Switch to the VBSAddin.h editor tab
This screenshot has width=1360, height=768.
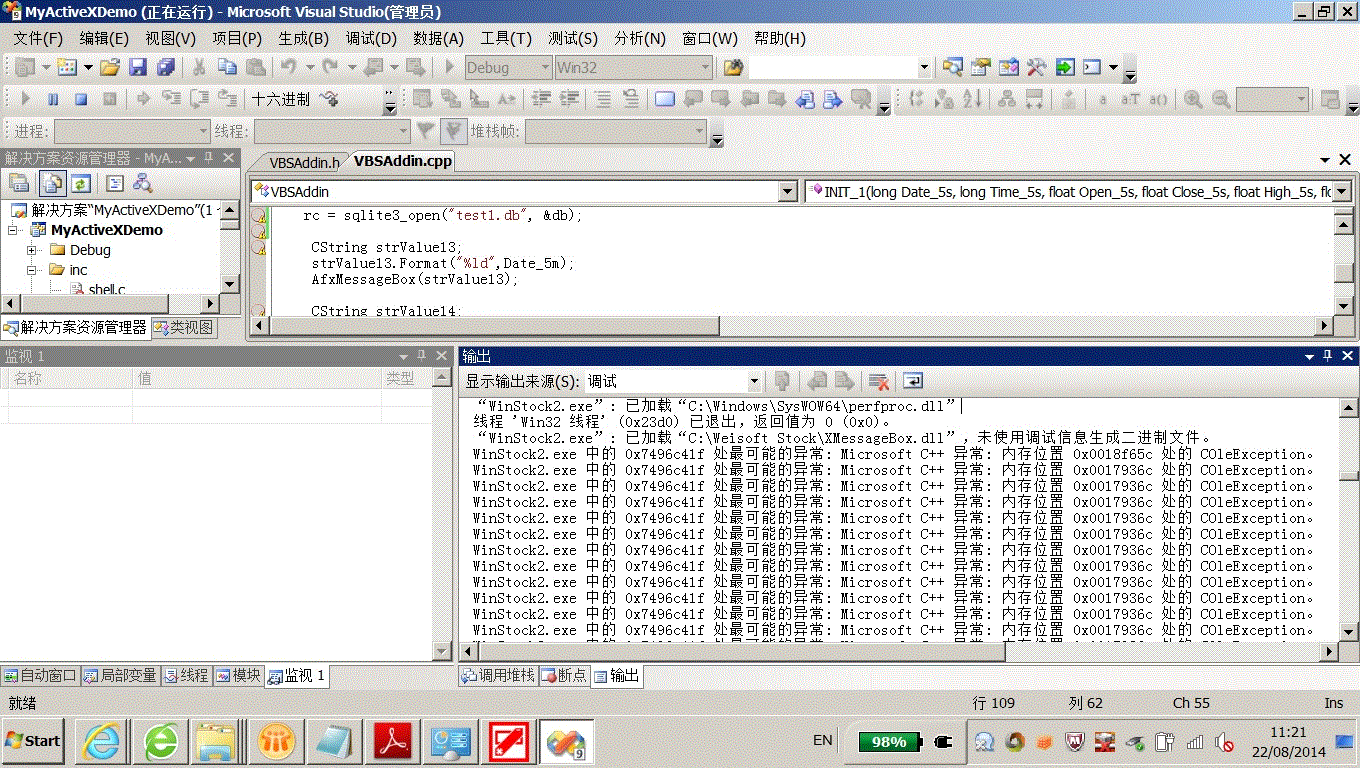[304, 161]
